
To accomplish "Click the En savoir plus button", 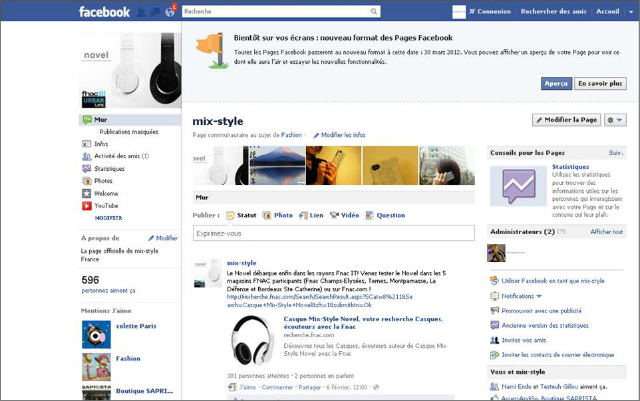I will (x=600, y=83).
